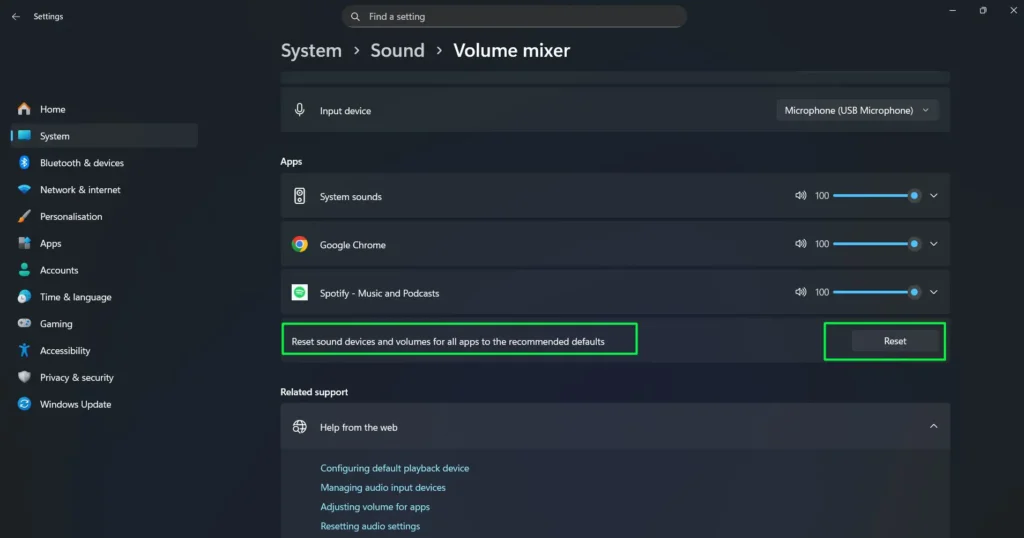Click the Reset button
This screenshot has height=538, width=1024.
point(895,341)
